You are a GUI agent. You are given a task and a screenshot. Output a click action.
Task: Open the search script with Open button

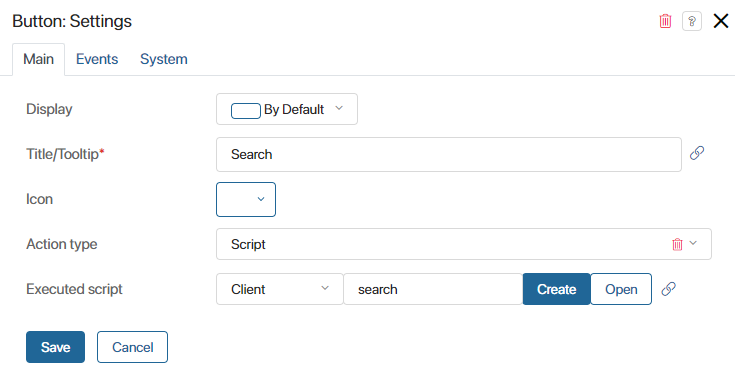[x=621, y=289]
